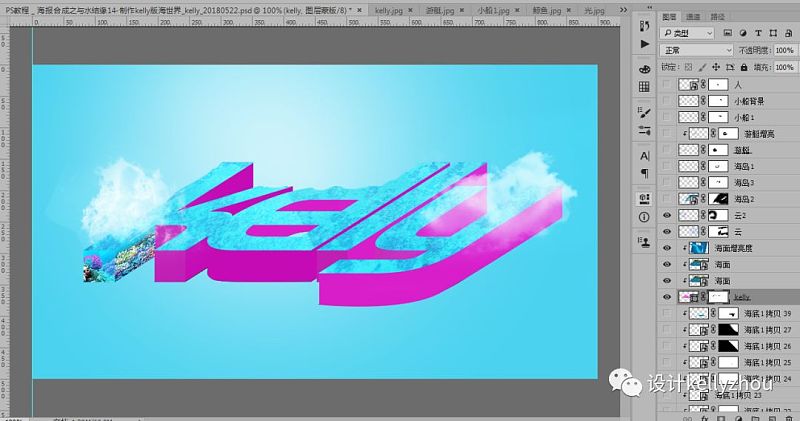This screenshot has height=421, width=800.
Task: Open the Paragraph panel icon
Action: pos(644,174)
